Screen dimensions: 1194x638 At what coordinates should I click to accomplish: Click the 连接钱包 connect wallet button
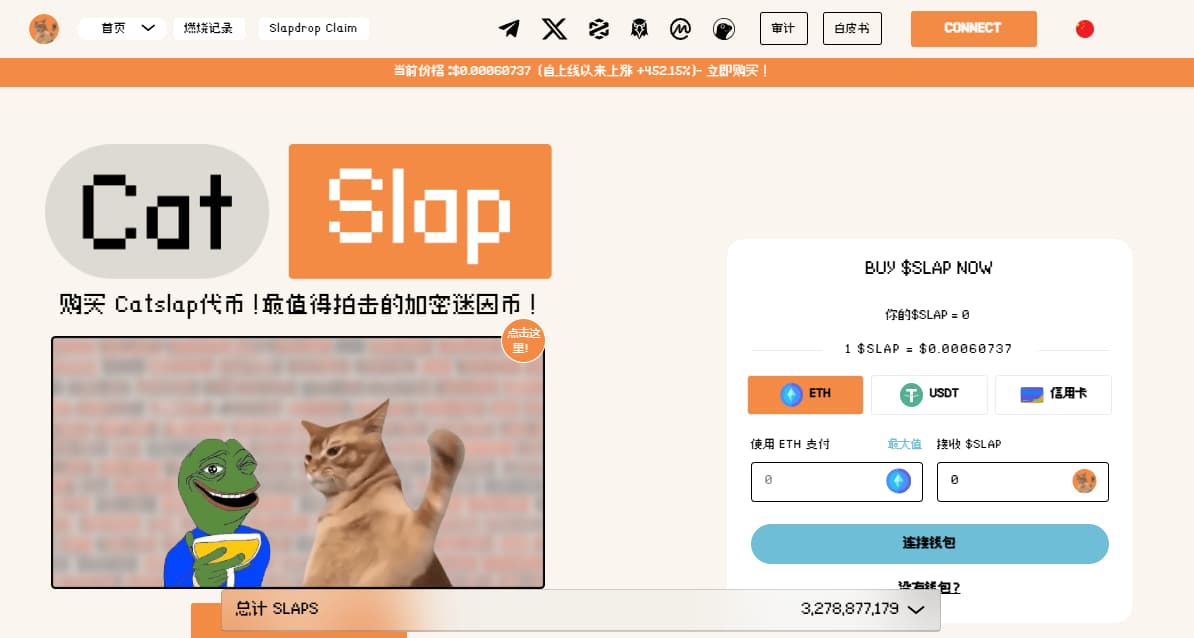[x=929, y=544]
